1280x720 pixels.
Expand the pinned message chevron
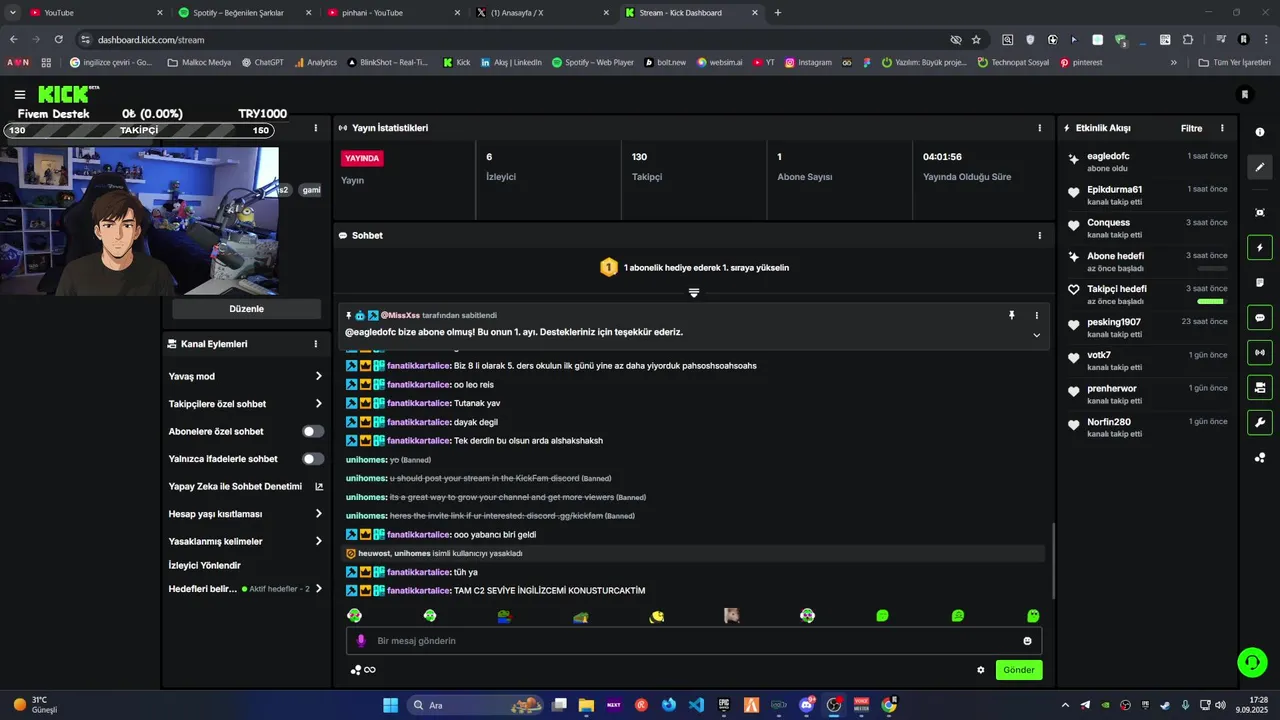(x=1036, y=335)
